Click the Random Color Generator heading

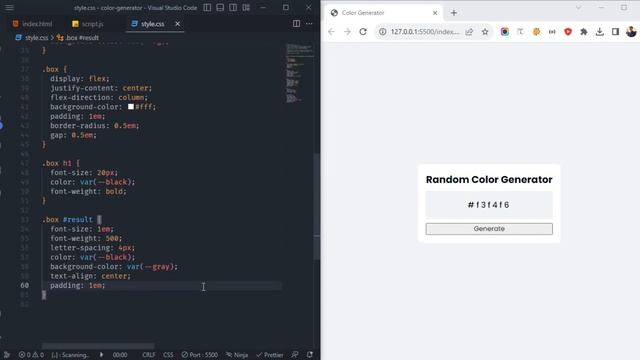[489, 180]
